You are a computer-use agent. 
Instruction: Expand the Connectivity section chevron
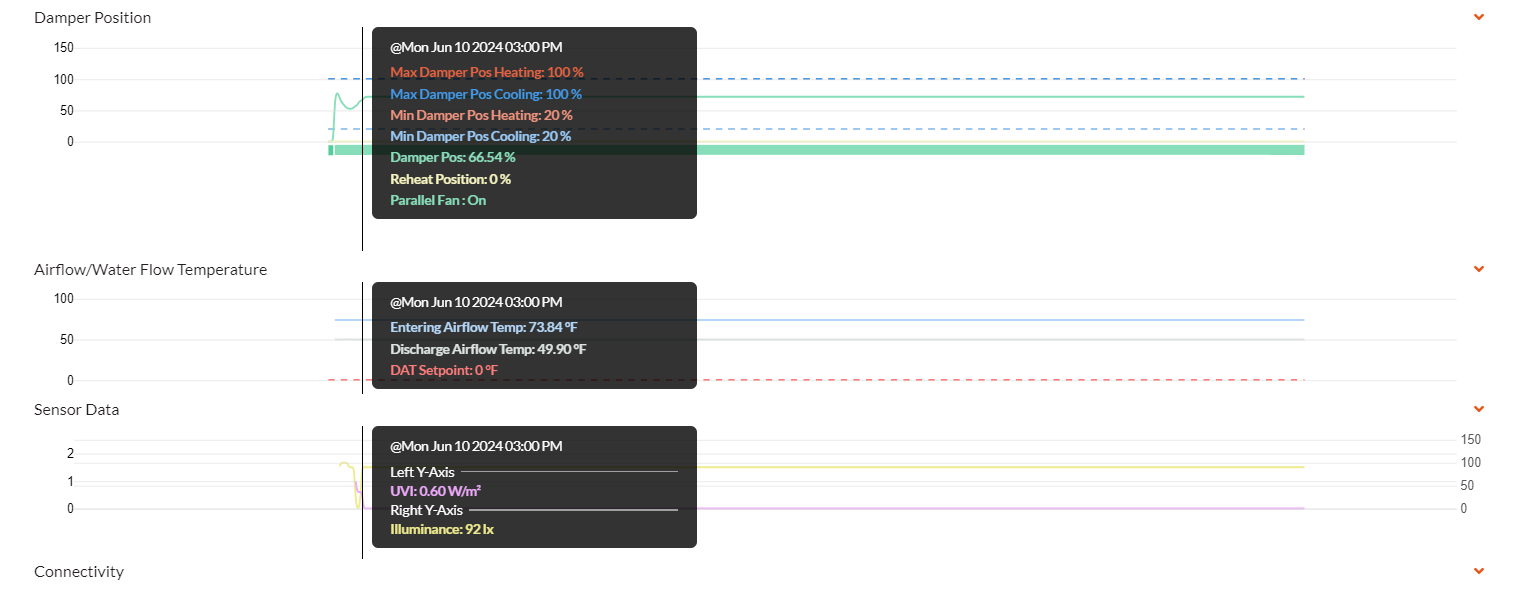pos(1479,571)
